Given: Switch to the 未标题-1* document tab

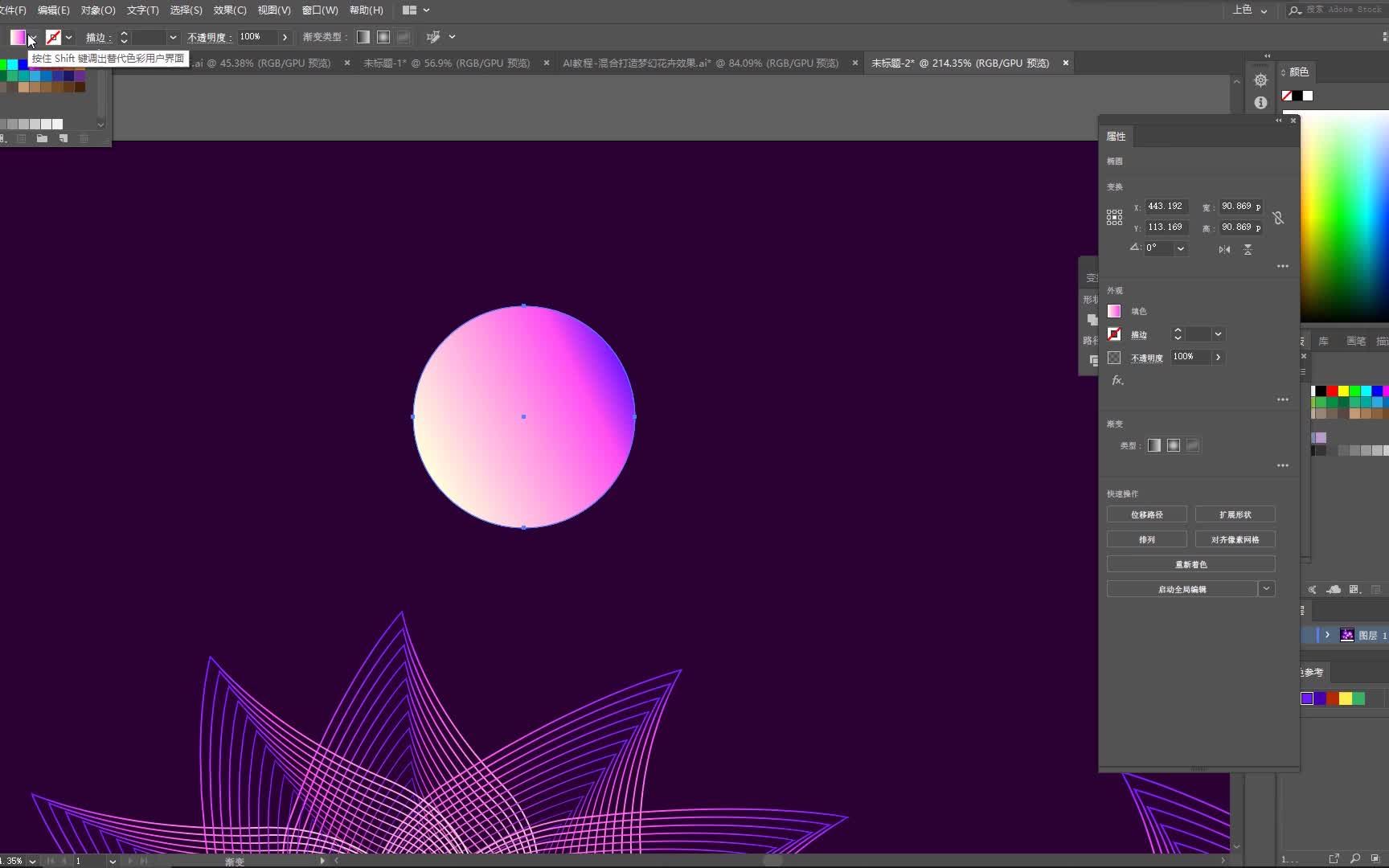Looking at the screenshot, I should [446, 63].
